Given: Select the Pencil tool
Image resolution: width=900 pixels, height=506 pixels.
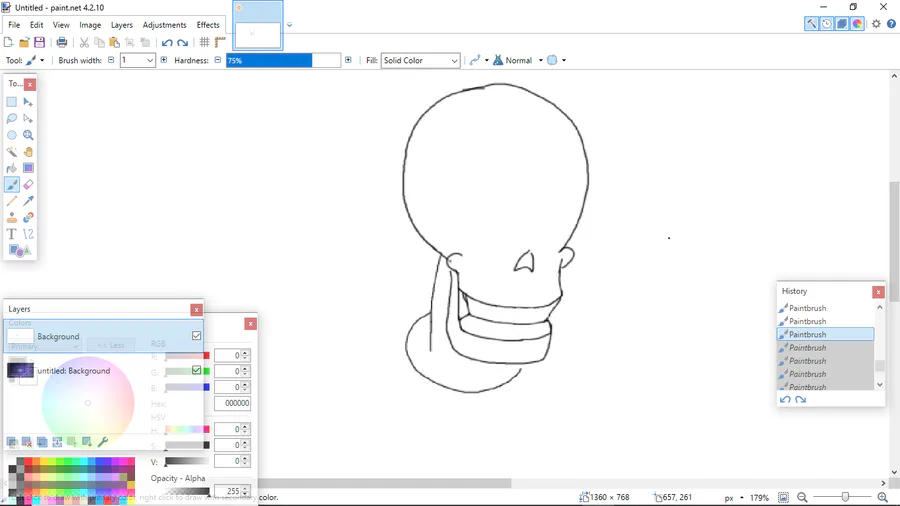Looking at the screenshot, I should [x=11, y=201].
